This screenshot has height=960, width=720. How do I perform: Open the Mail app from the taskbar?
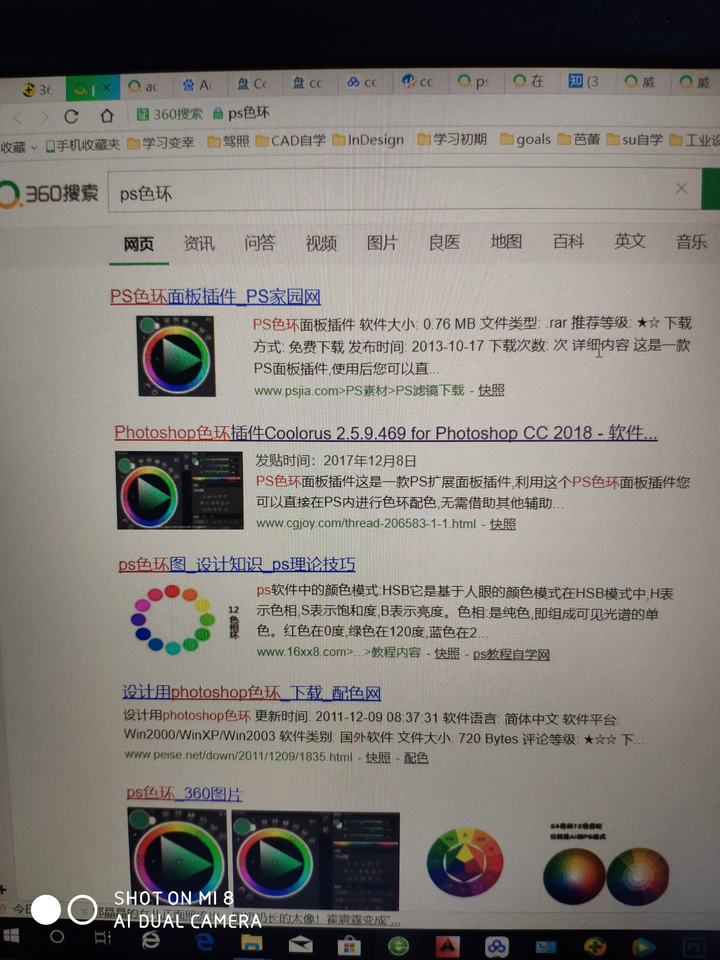(x=301, y=945)
